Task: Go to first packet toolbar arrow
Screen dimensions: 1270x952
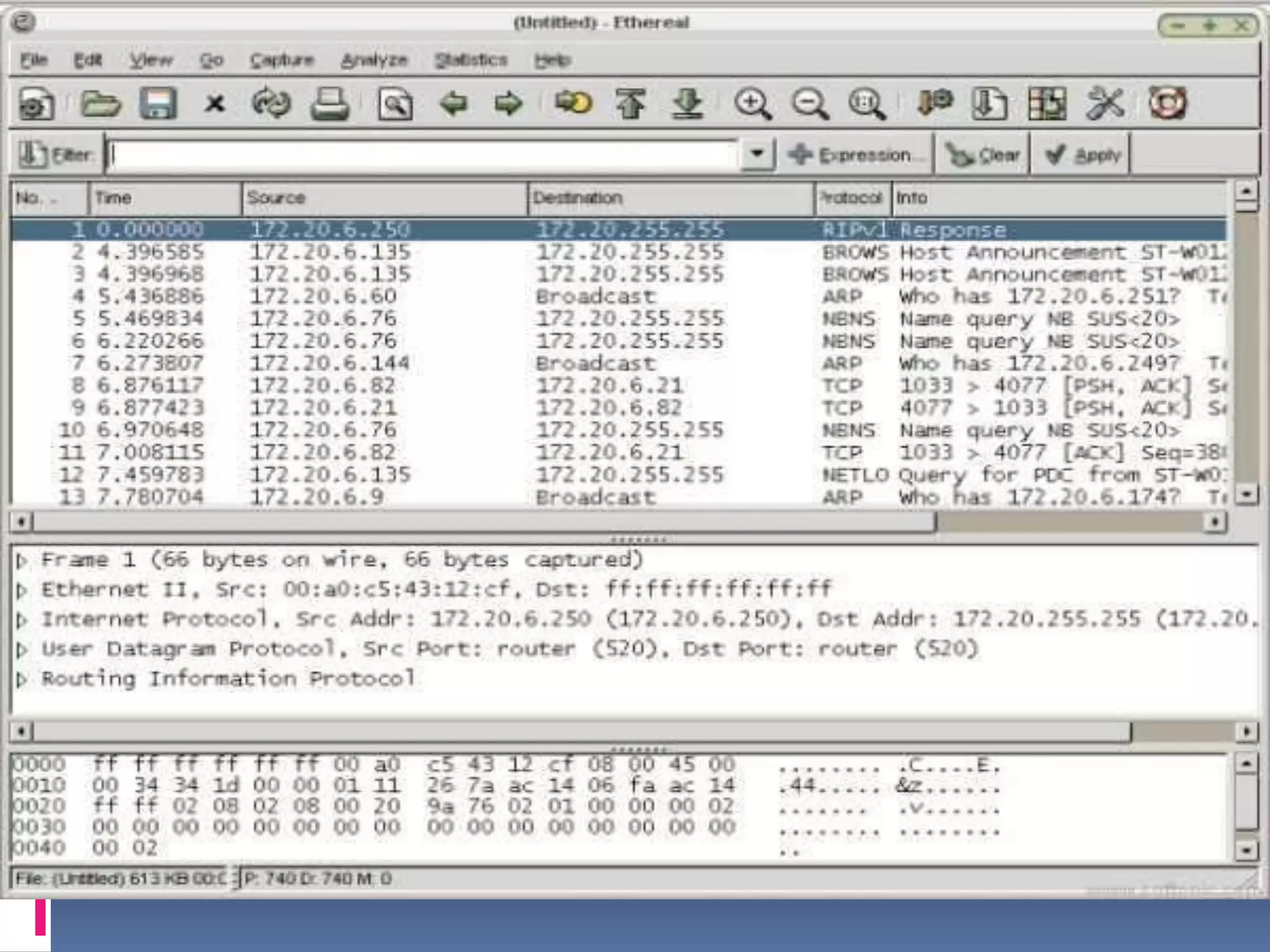Action: pos(630,104)
